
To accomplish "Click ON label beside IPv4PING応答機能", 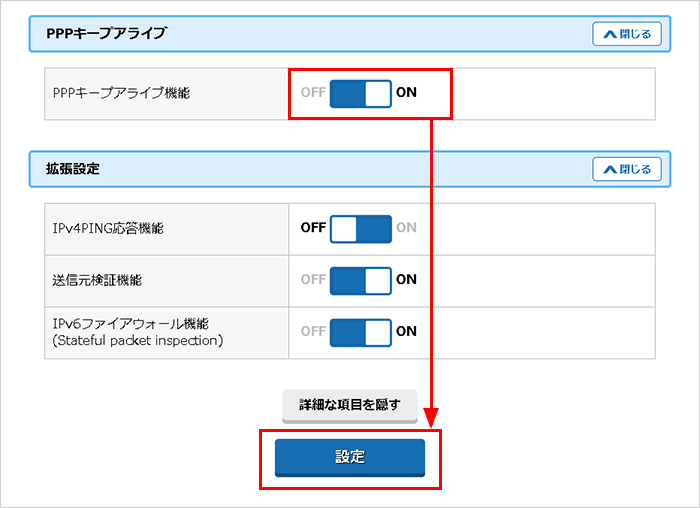I will [x=406, y=228].
